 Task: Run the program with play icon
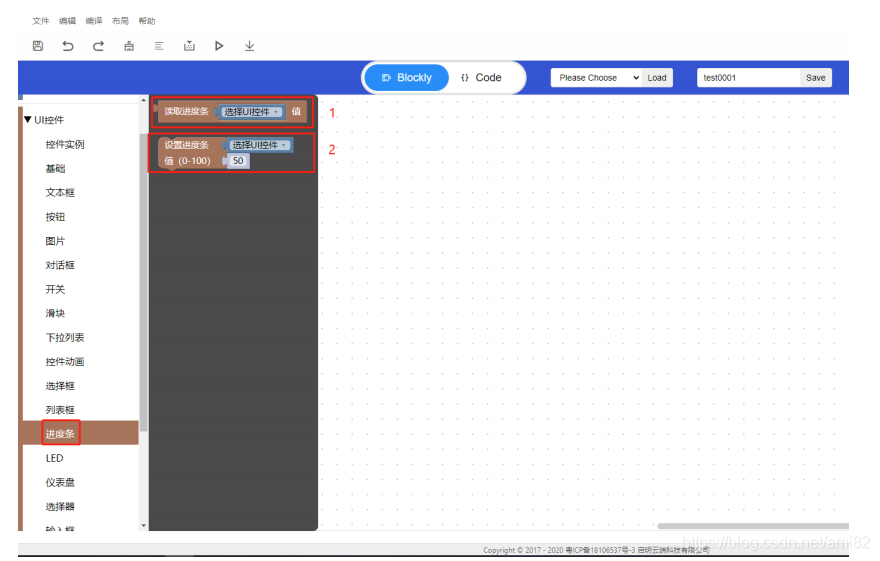(219, 46)
